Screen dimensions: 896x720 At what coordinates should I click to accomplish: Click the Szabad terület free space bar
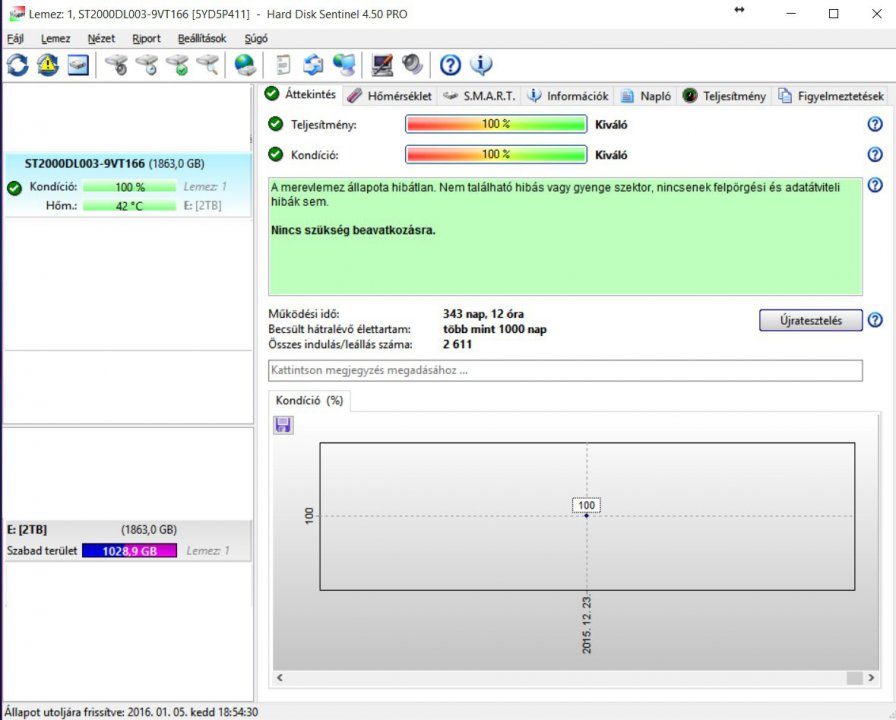pos(129,551)
